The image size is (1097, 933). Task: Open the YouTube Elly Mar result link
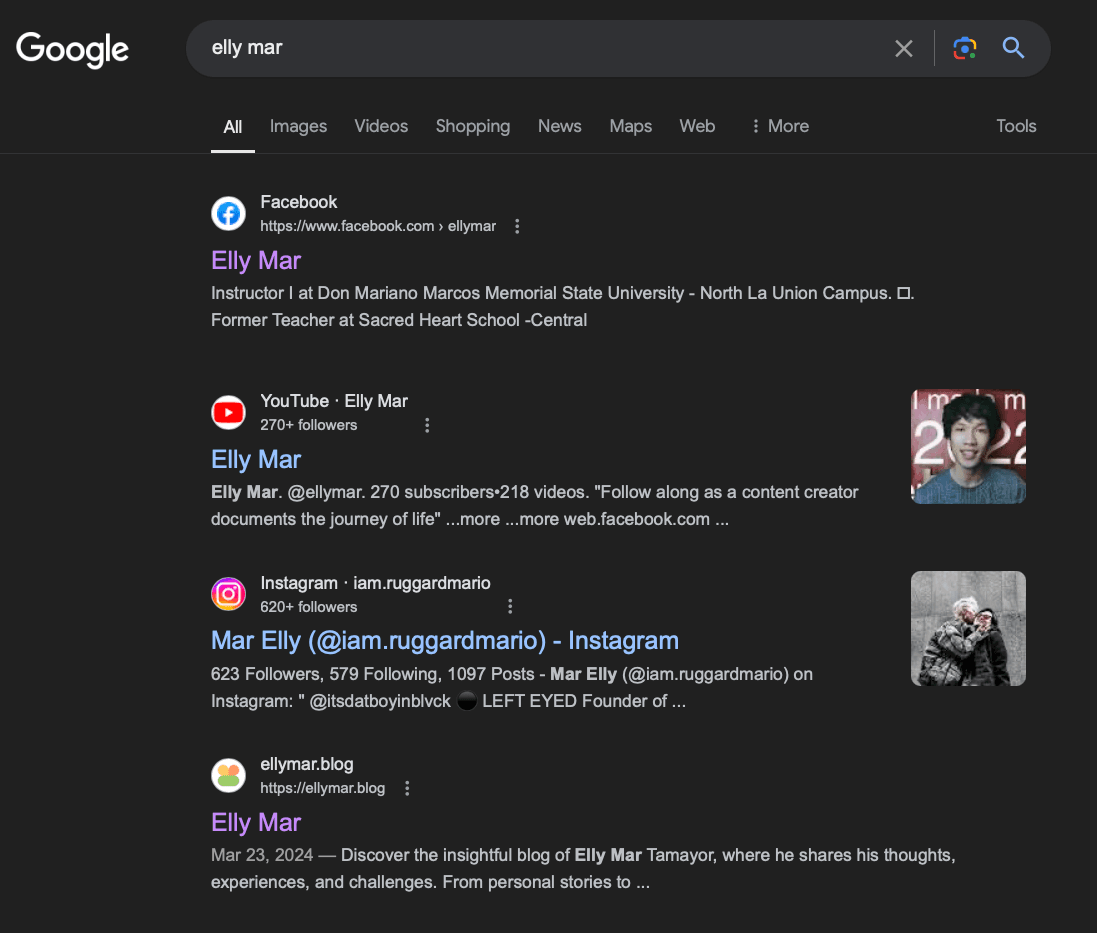pos(256,460)
